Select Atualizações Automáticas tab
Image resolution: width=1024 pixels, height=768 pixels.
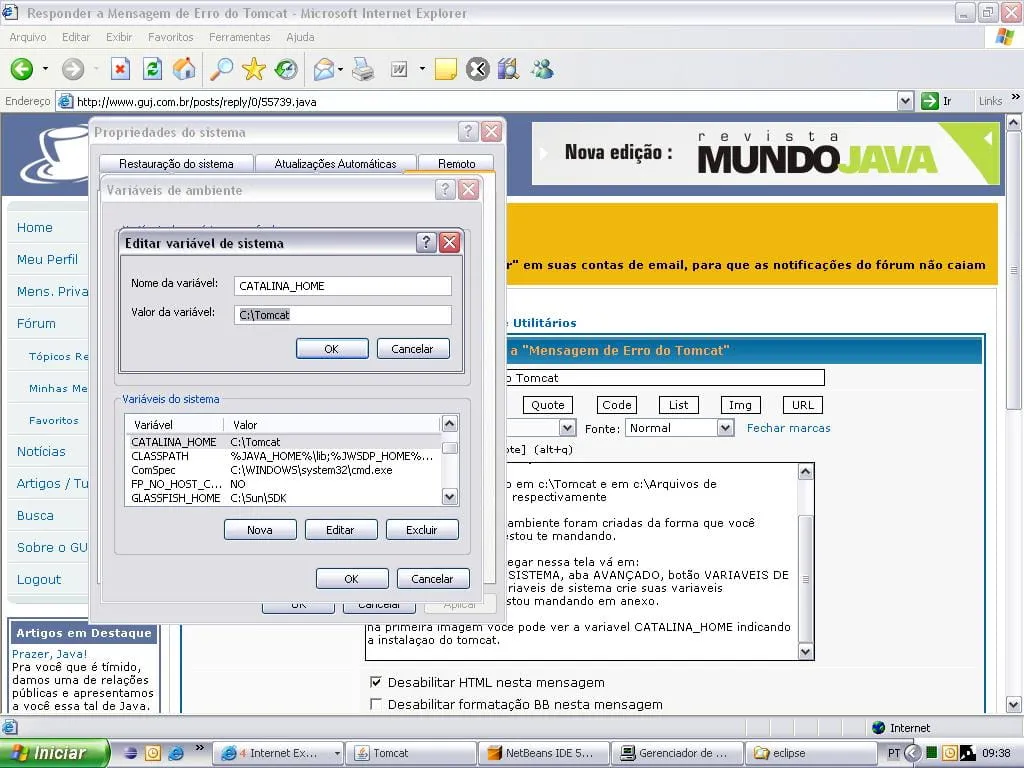(x=335, y=163)
